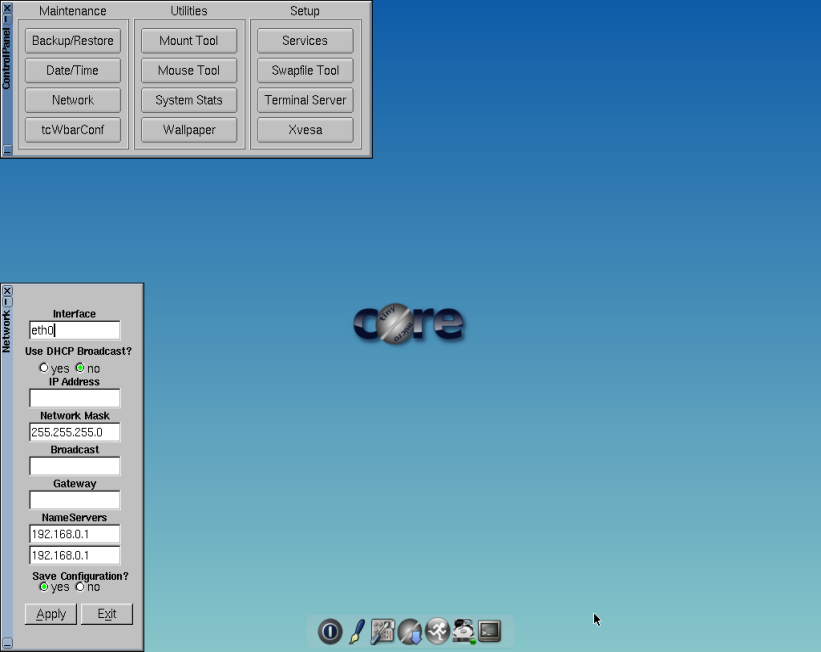Open the Mount Tool disk icon in dock
The height and width of the screenshot is (652, 821).
[463, 631]
